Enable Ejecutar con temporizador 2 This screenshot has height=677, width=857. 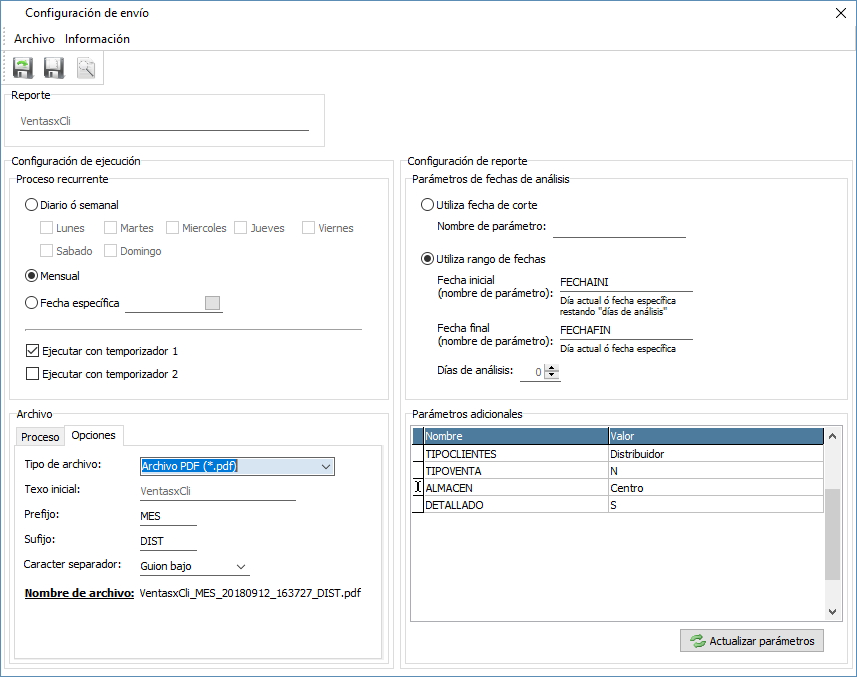pyautogui.click(x=32, y=374)
